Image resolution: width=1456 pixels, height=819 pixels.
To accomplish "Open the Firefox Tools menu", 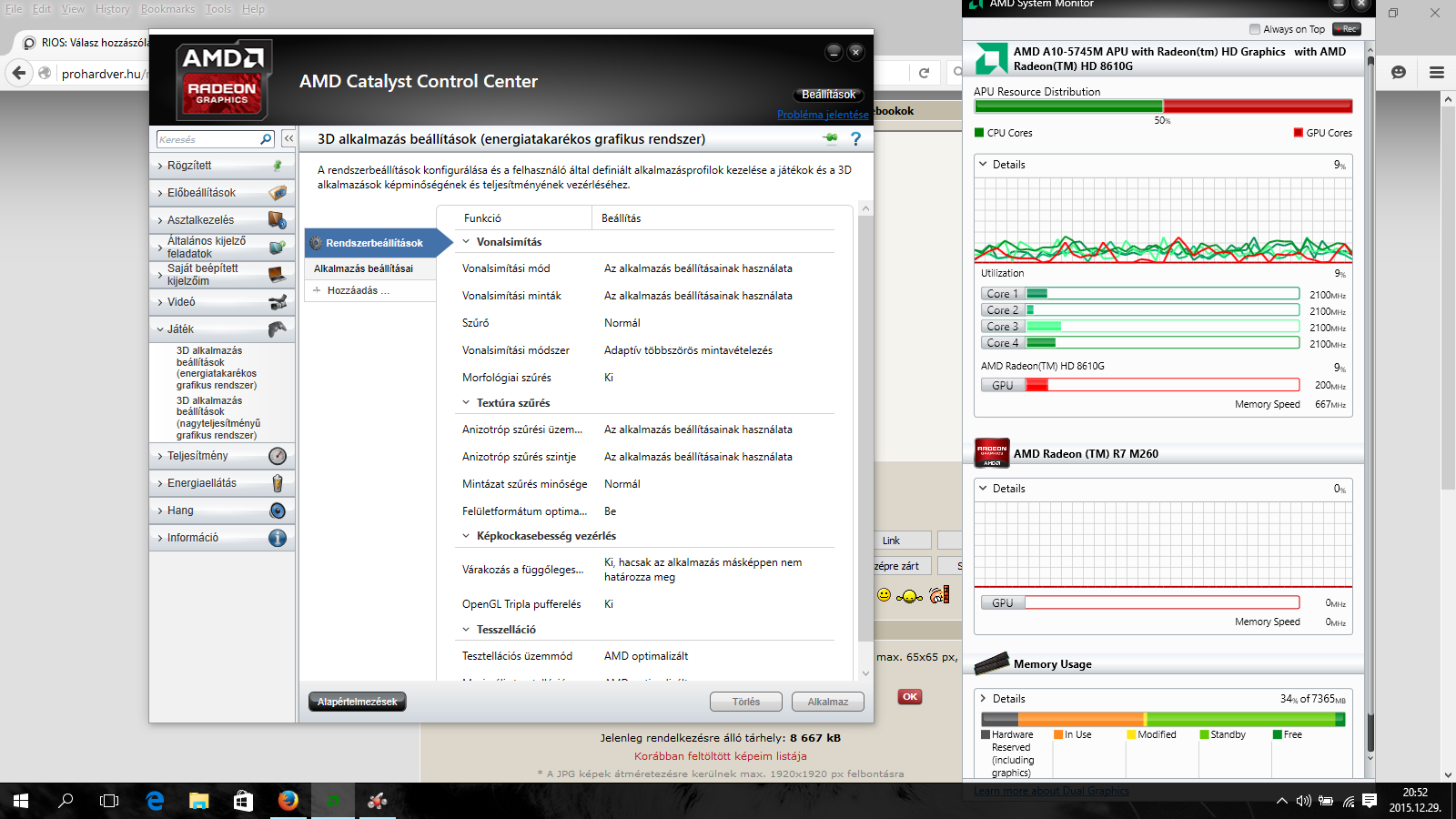I will pyautogui.click(x=218, y=9).
